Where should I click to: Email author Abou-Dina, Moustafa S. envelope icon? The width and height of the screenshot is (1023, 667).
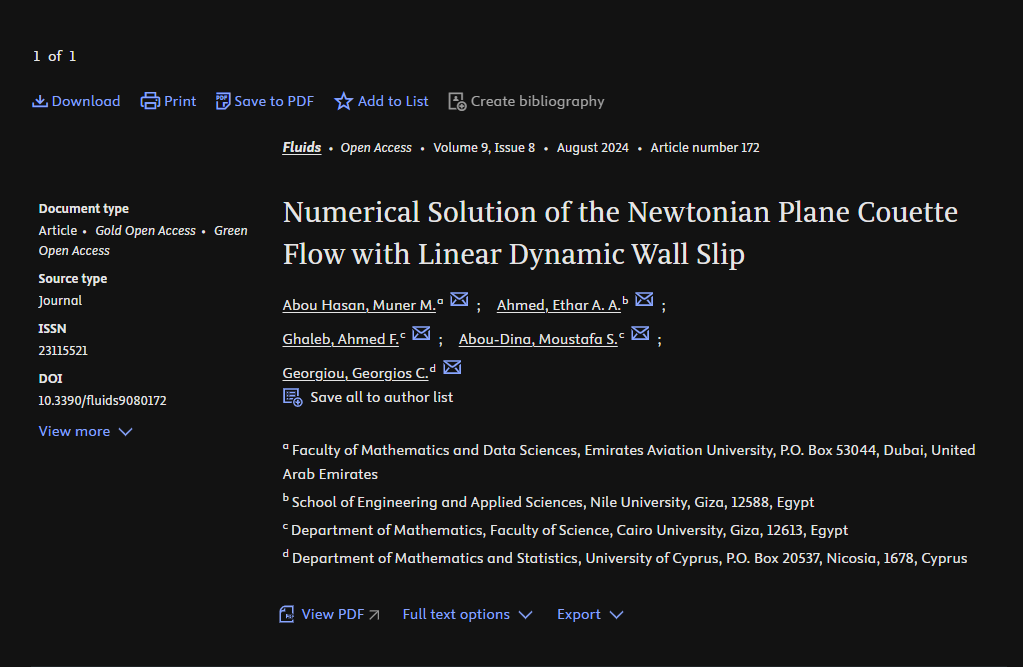(640, 333)
